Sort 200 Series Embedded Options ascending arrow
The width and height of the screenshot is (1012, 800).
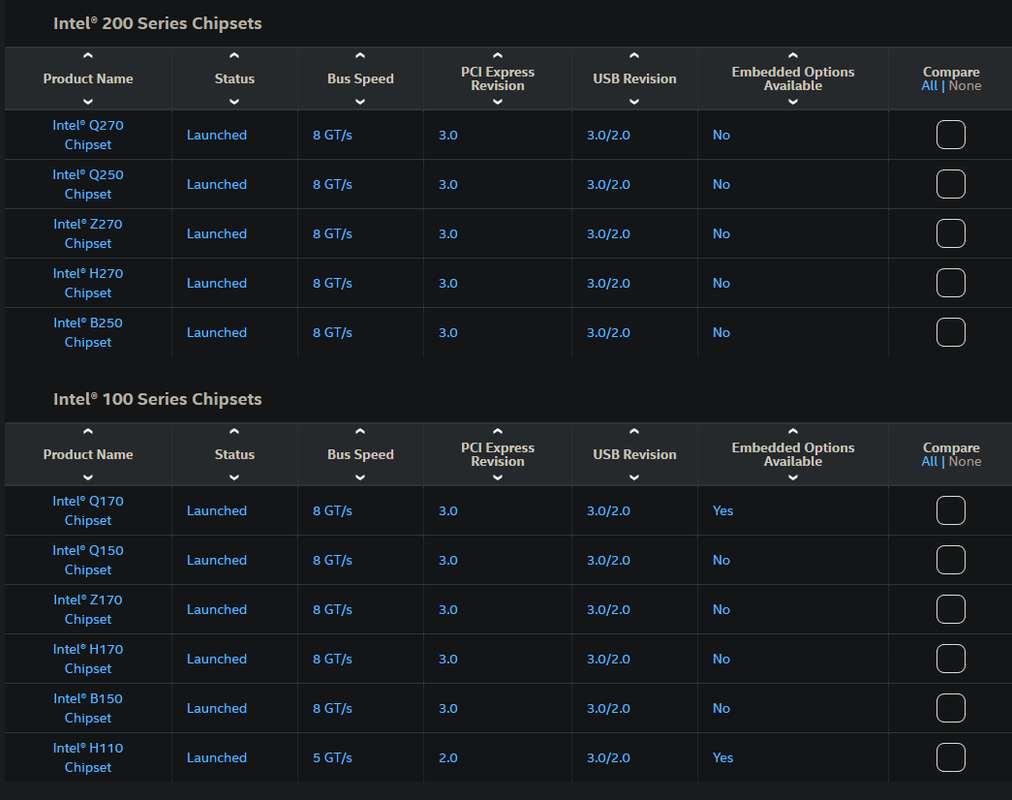793,56
